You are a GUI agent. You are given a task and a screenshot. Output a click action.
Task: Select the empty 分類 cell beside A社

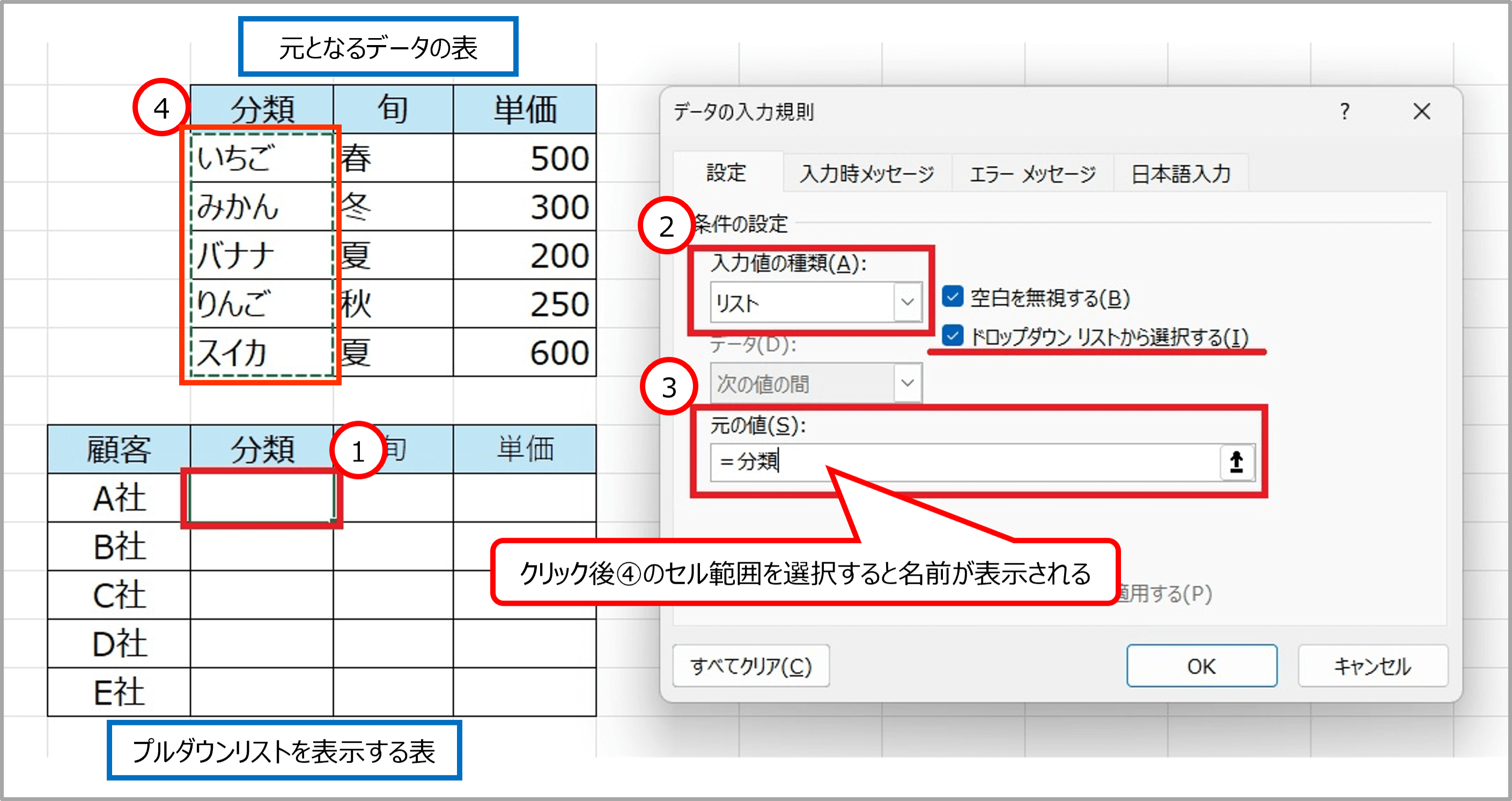(x=261, y=497)
